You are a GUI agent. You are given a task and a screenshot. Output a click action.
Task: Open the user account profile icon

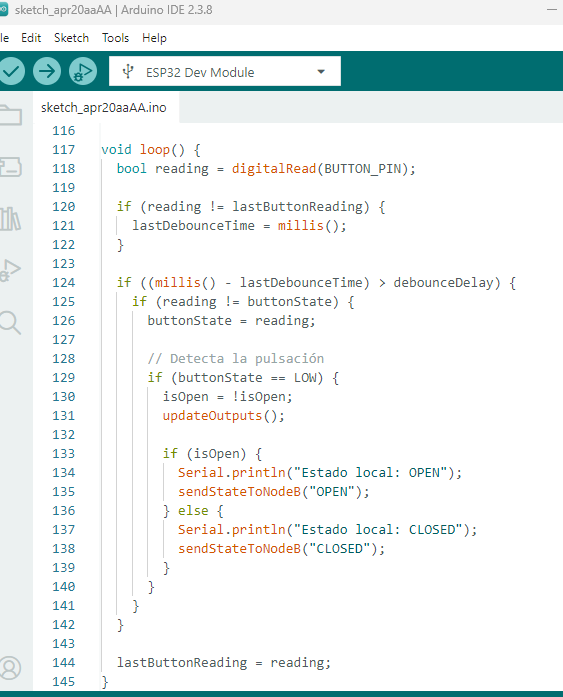pos(10,668)
